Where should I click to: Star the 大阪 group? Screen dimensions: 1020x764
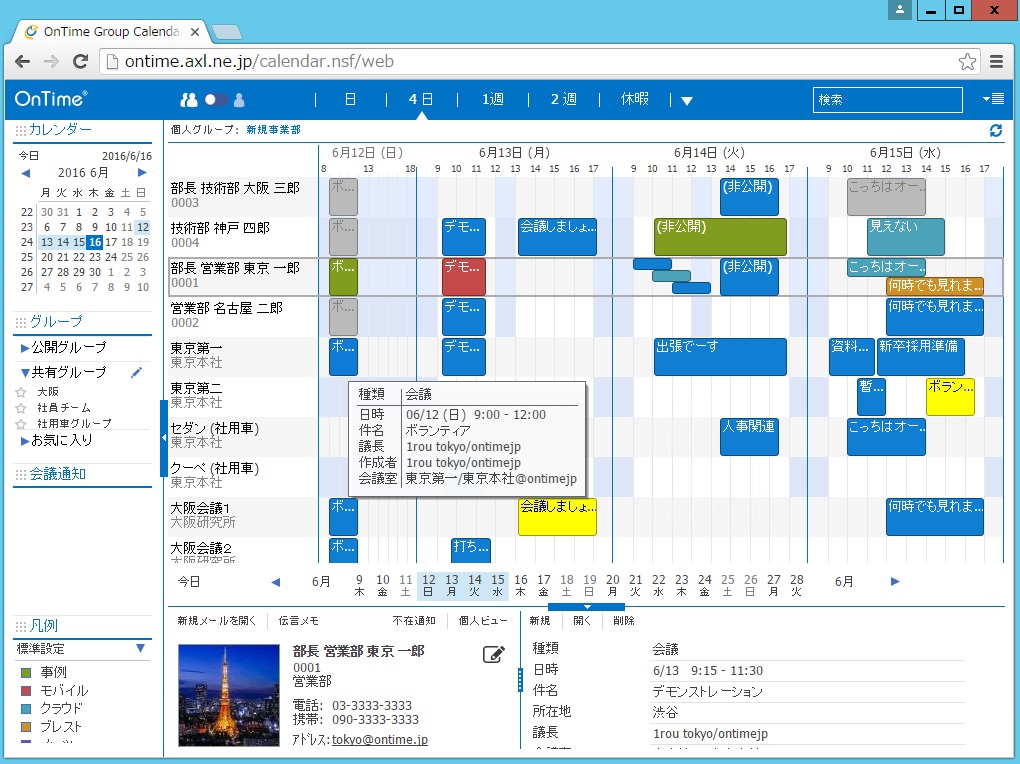tap(21, 392)
